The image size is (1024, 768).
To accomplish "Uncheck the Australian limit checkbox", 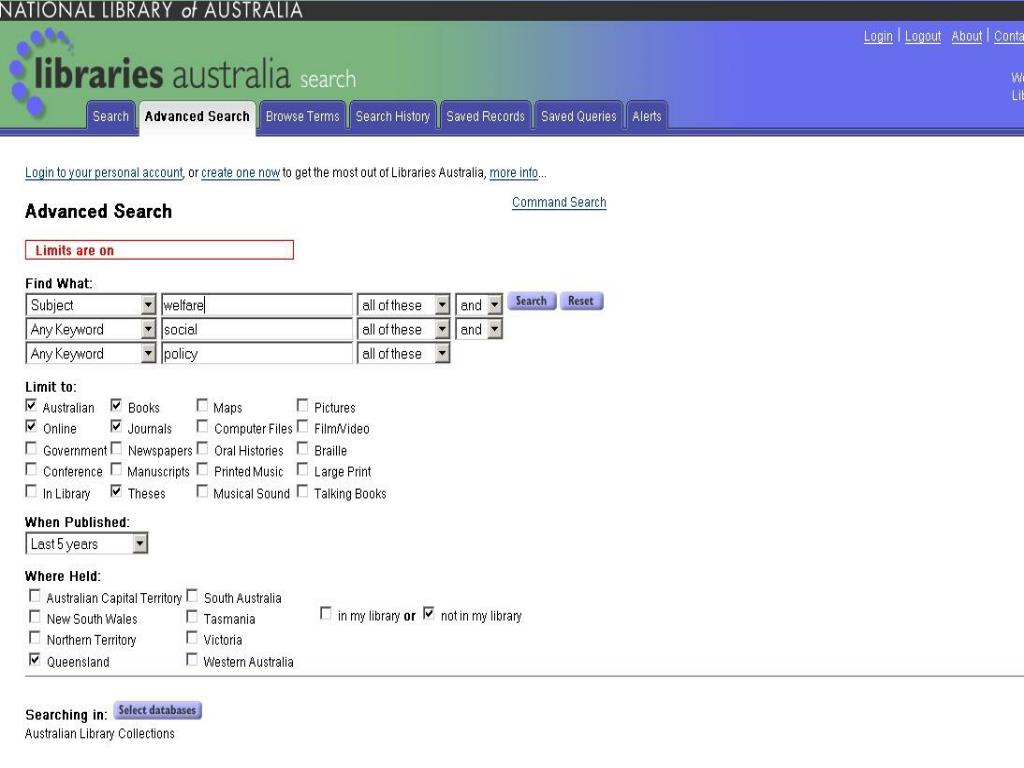I will pyautogui.click(x=31, y=406).
